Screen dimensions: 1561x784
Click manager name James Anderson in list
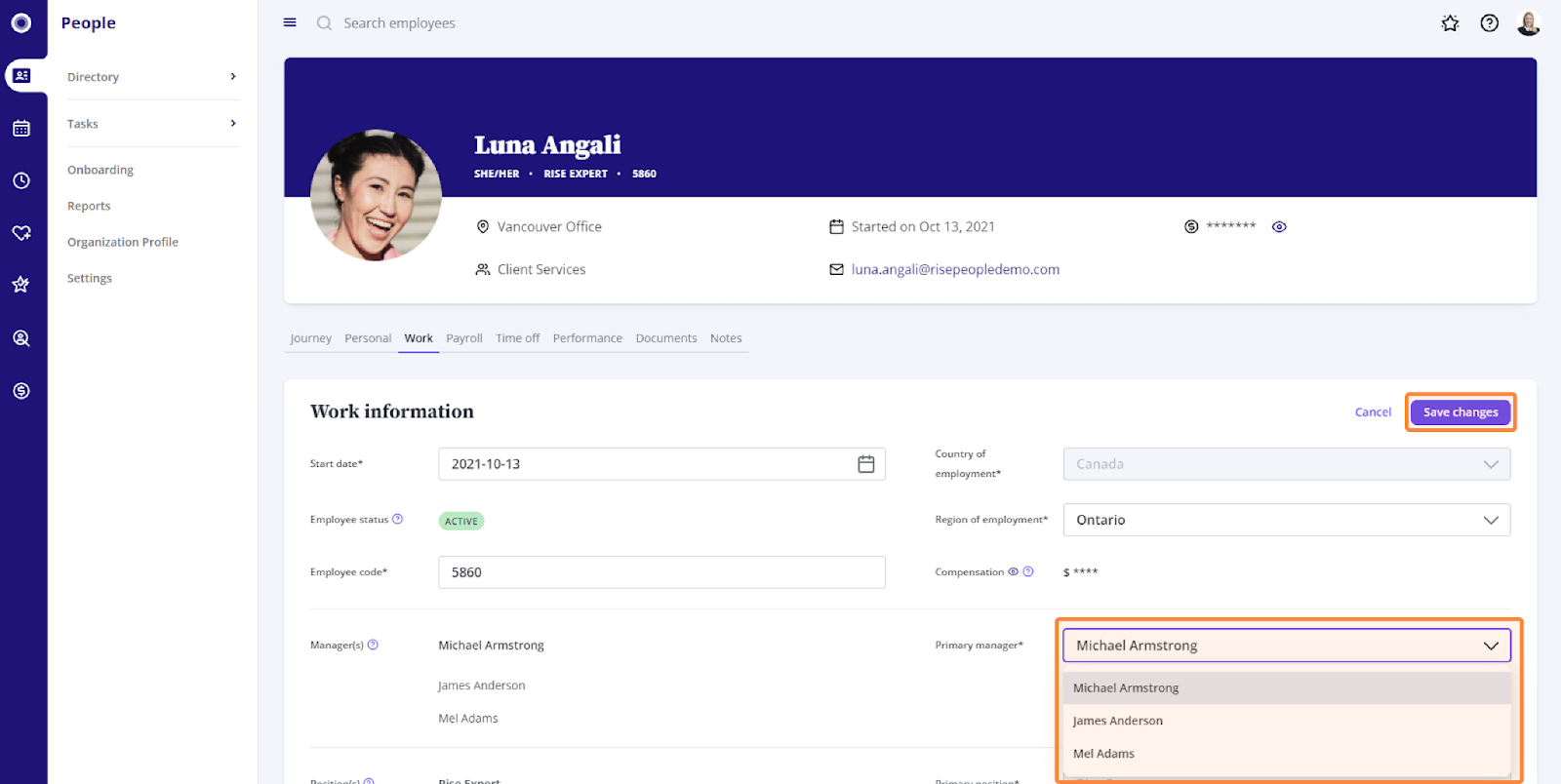click(482, 686)
